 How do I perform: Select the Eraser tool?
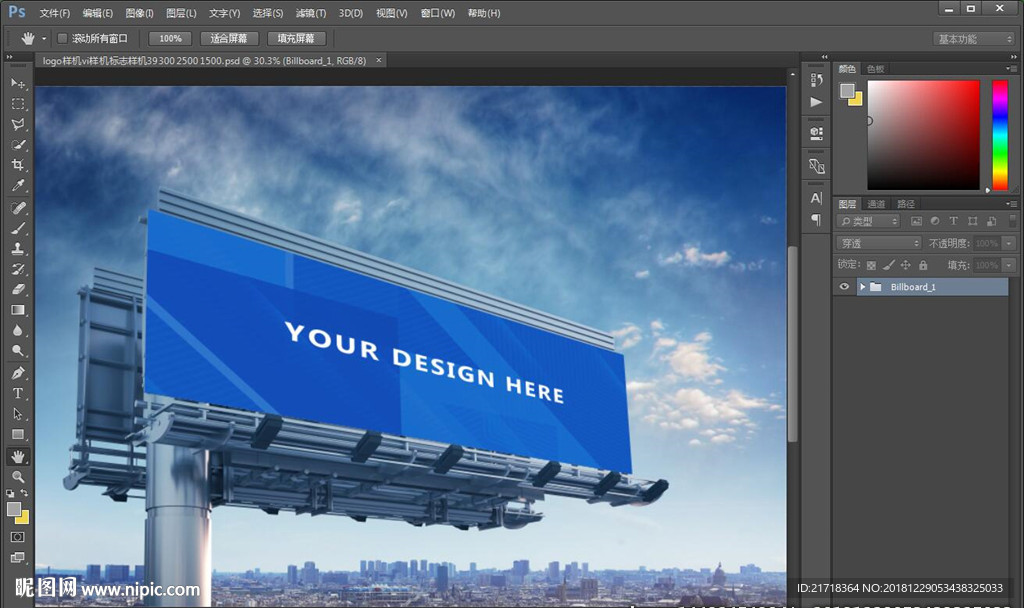coord(18,289)
